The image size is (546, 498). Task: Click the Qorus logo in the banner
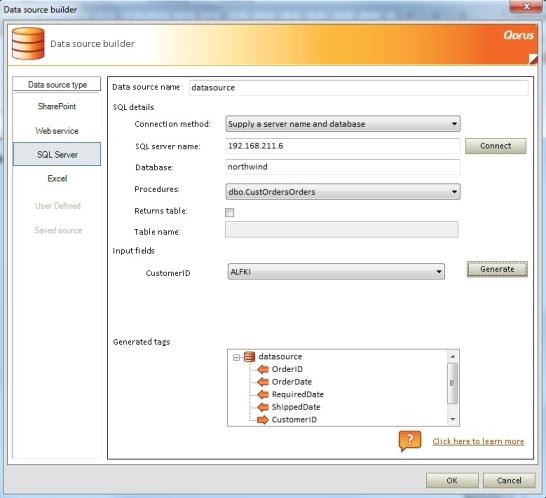(x=518, y=35)
